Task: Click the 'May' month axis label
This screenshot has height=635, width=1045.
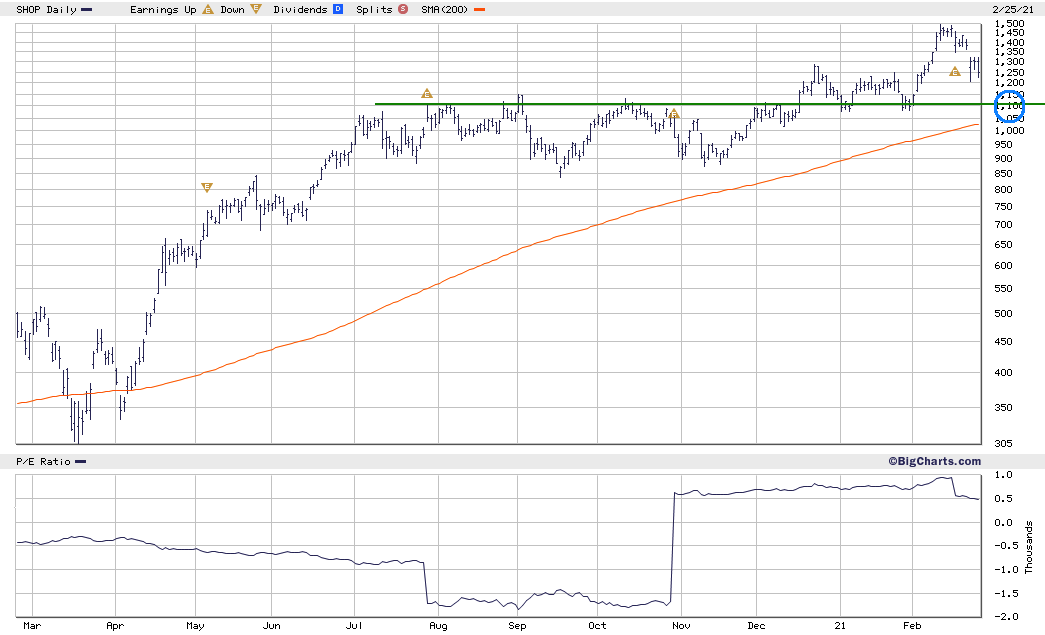Action: pos(195,626)
